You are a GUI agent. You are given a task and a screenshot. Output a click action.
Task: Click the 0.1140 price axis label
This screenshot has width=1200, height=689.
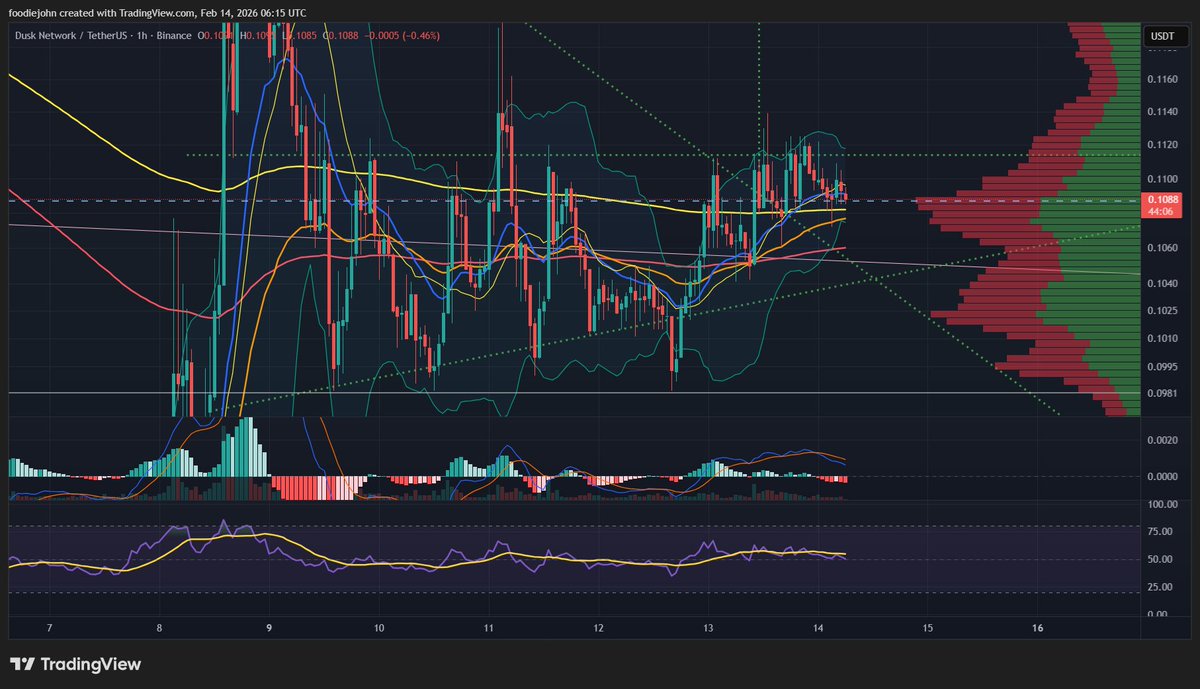pyautogui.click(x=1162, y=112)
